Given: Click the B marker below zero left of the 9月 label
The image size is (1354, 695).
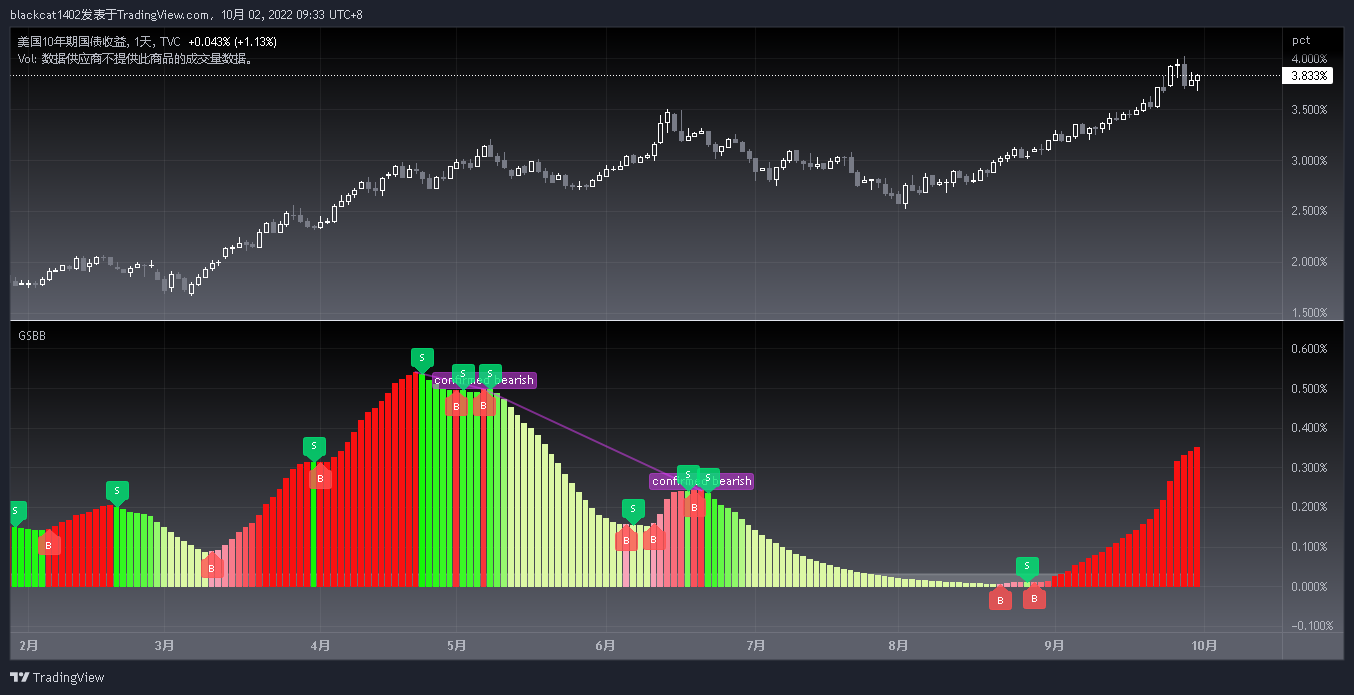Looking at the screenshot, I should pyautogui.click(x=1034, y=598).
